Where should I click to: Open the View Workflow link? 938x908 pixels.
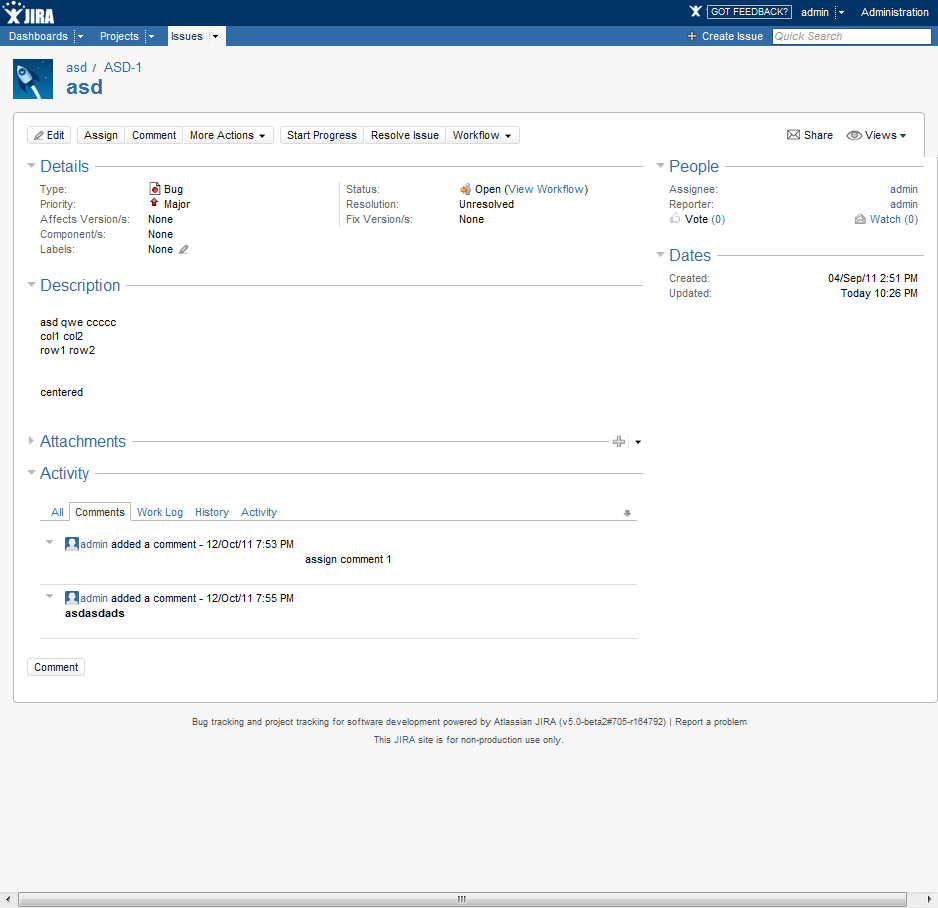point(546,189)
